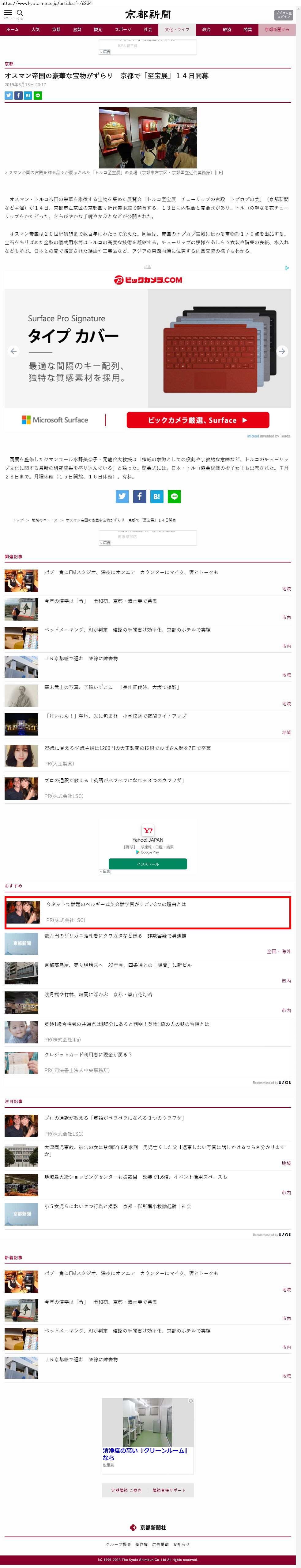Image resolution: width=301 pixels, height=1568 pixels.
Task: Click the デジタル版ログイン button
Action: click(283, 15)
